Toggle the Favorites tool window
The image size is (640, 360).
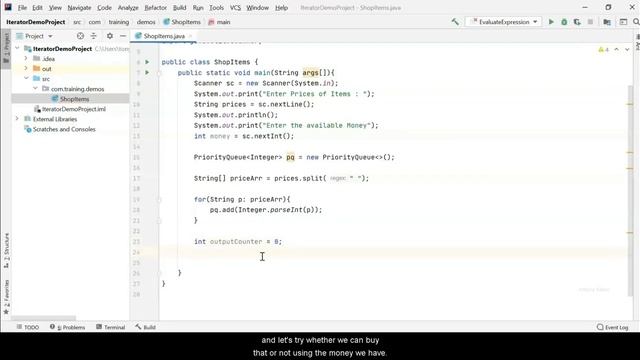pyautogui.click(x=6, y=297)
